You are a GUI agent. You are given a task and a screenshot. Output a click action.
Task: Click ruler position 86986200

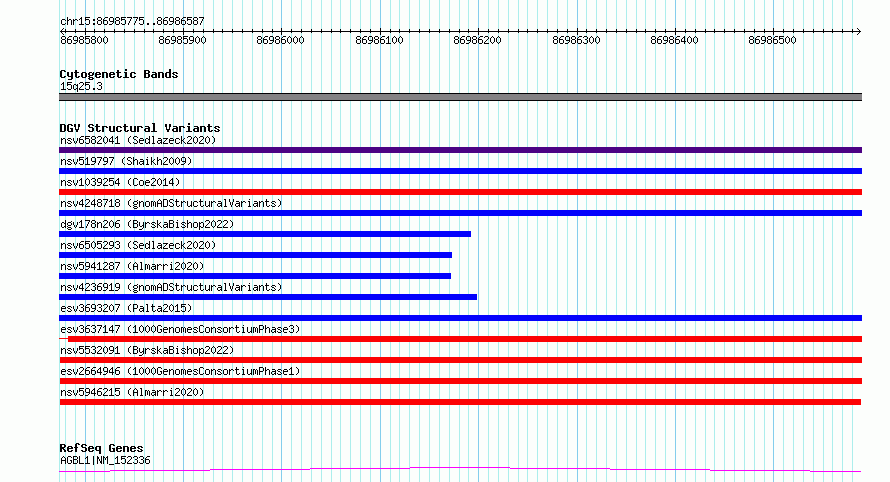[477, 40]
